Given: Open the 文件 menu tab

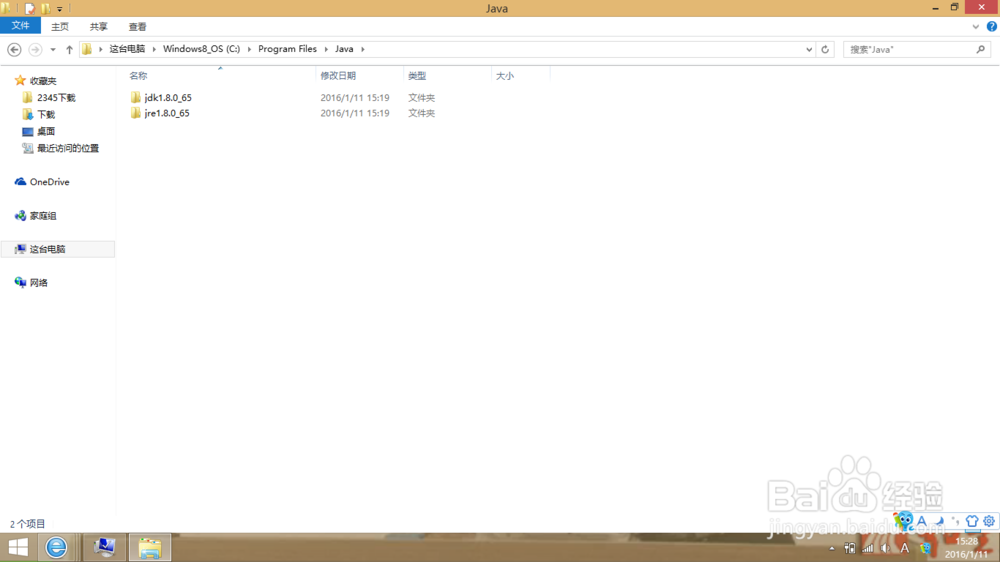Looking at the screenshot, I should point(20,26).
